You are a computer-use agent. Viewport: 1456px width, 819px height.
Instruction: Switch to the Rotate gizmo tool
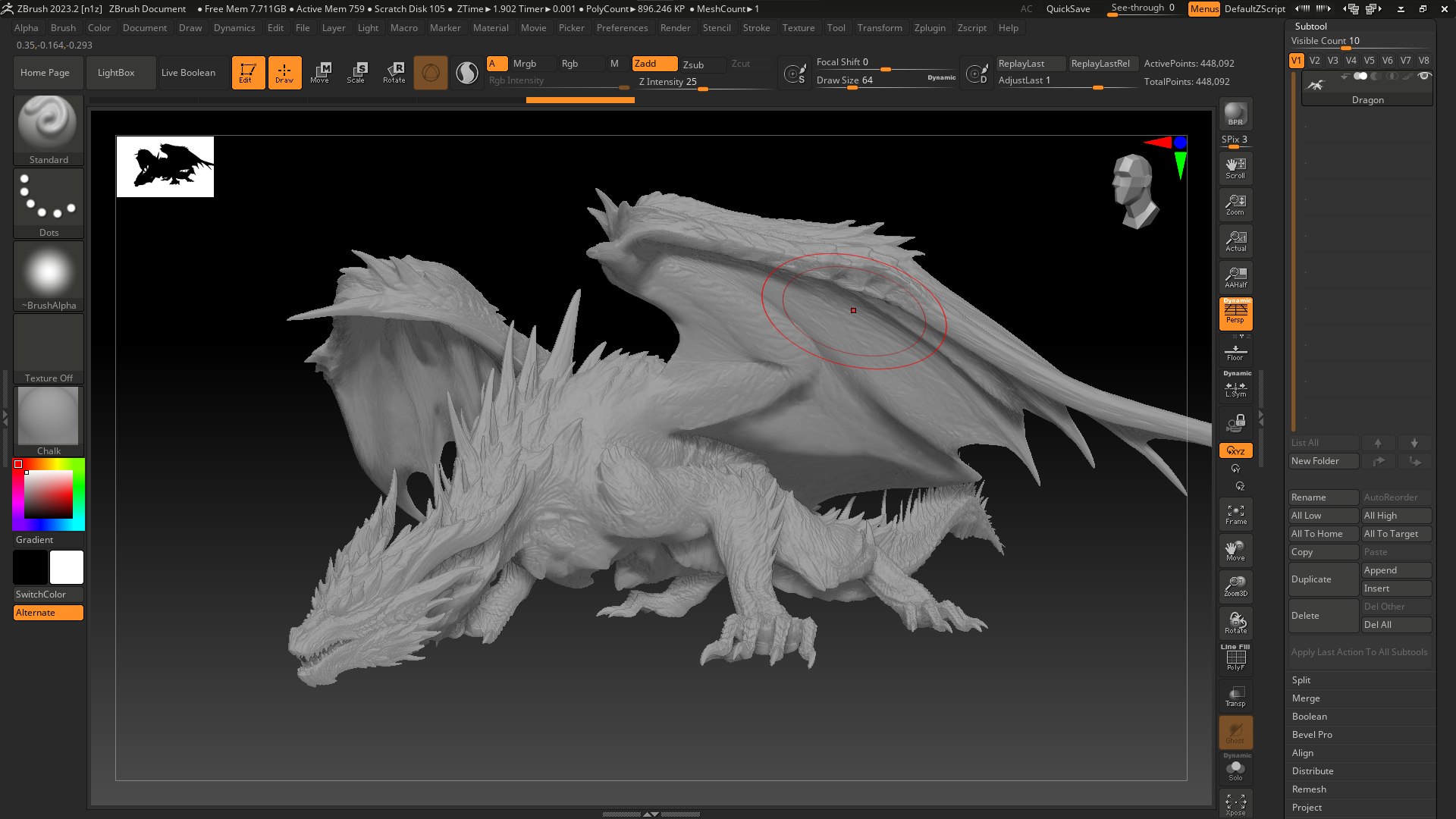click(394, 73)
